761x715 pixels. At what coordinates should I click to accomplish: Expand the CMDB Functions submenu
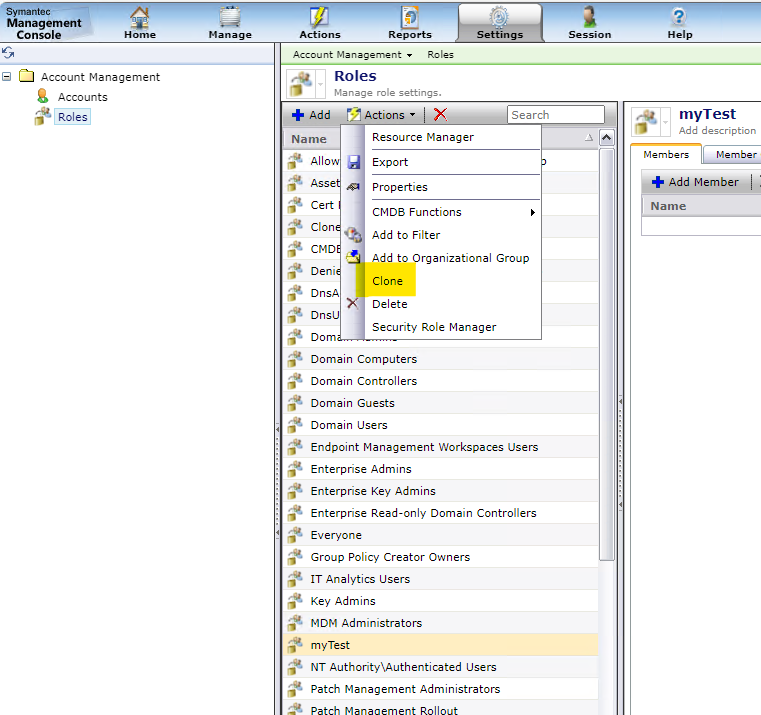[x=454, y=212]
